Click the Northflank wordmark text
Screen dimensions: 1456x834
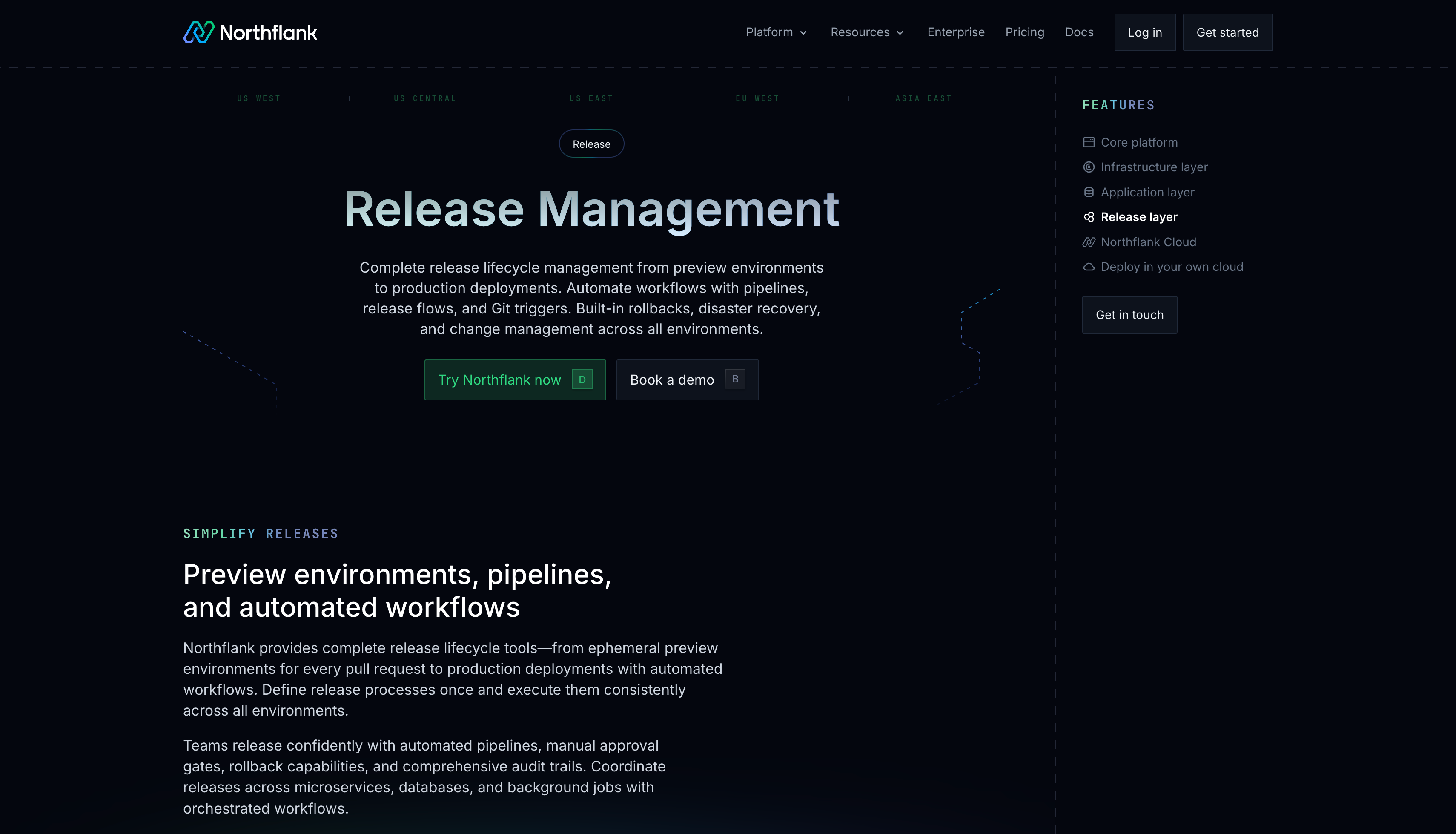(268, 33)
